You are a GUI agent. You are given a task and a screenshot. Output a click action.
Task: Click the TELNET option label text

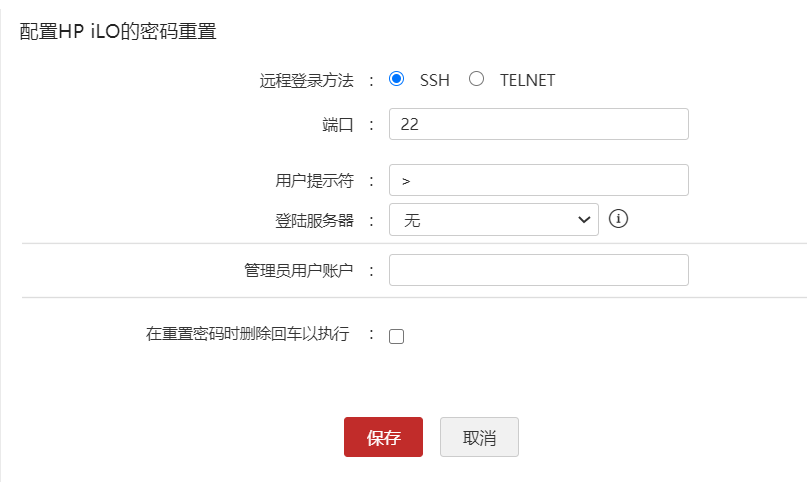527,80
